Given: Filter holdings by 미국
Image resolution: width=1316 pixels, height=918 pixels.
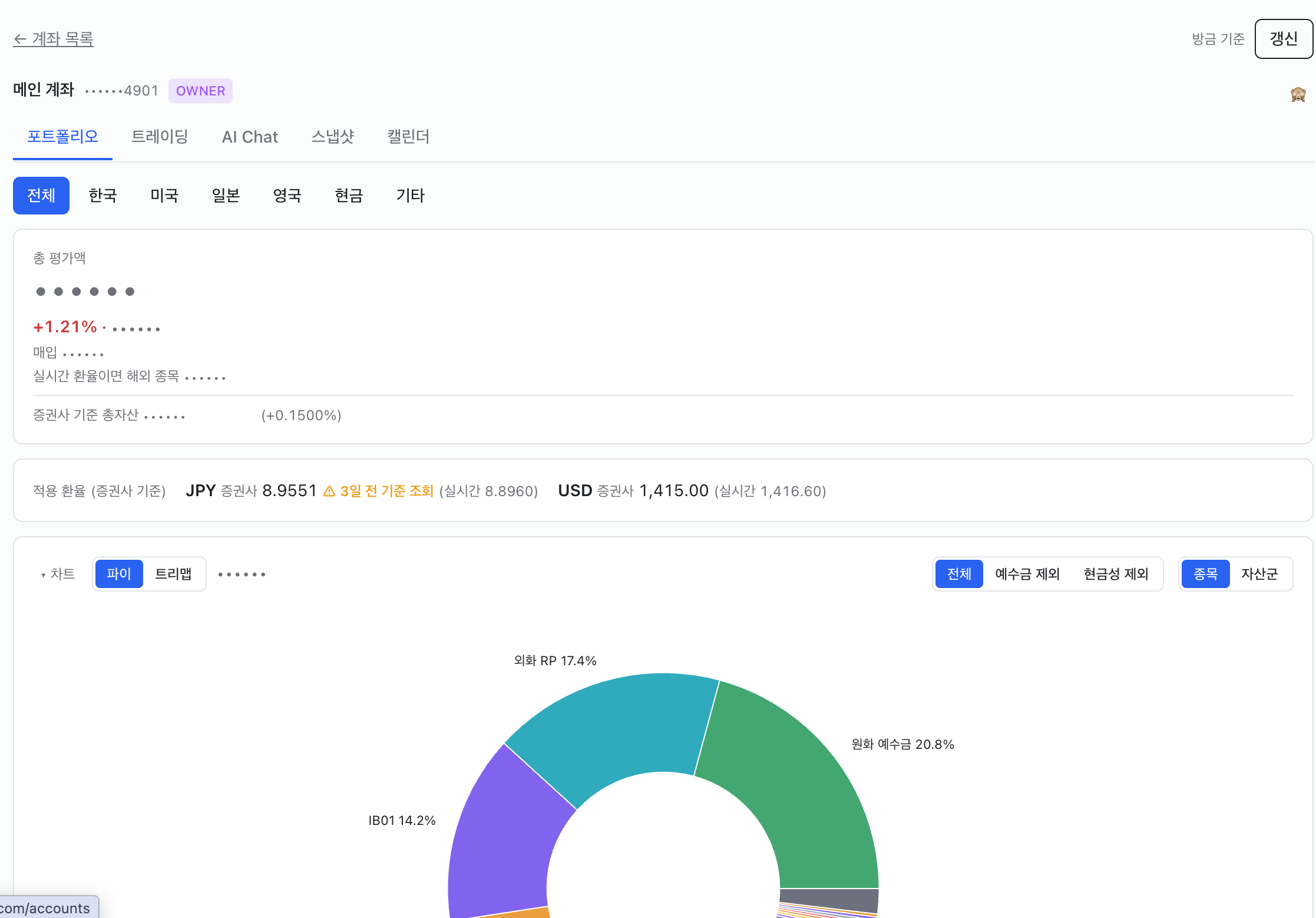Looking at the screenshot, I should click(x=164, y=195).
